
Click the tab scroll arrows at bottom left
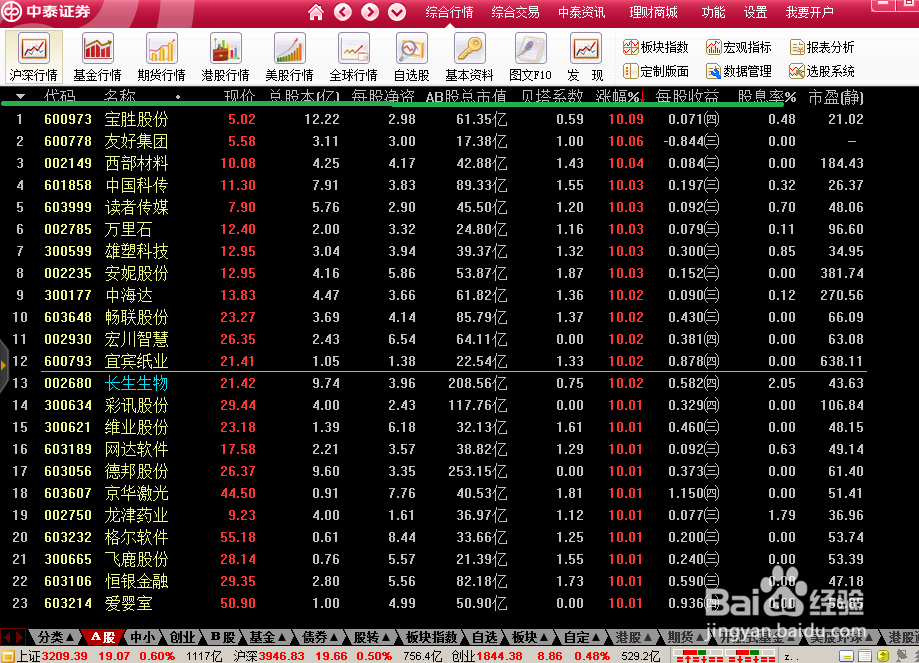click(x=12, y=637)
